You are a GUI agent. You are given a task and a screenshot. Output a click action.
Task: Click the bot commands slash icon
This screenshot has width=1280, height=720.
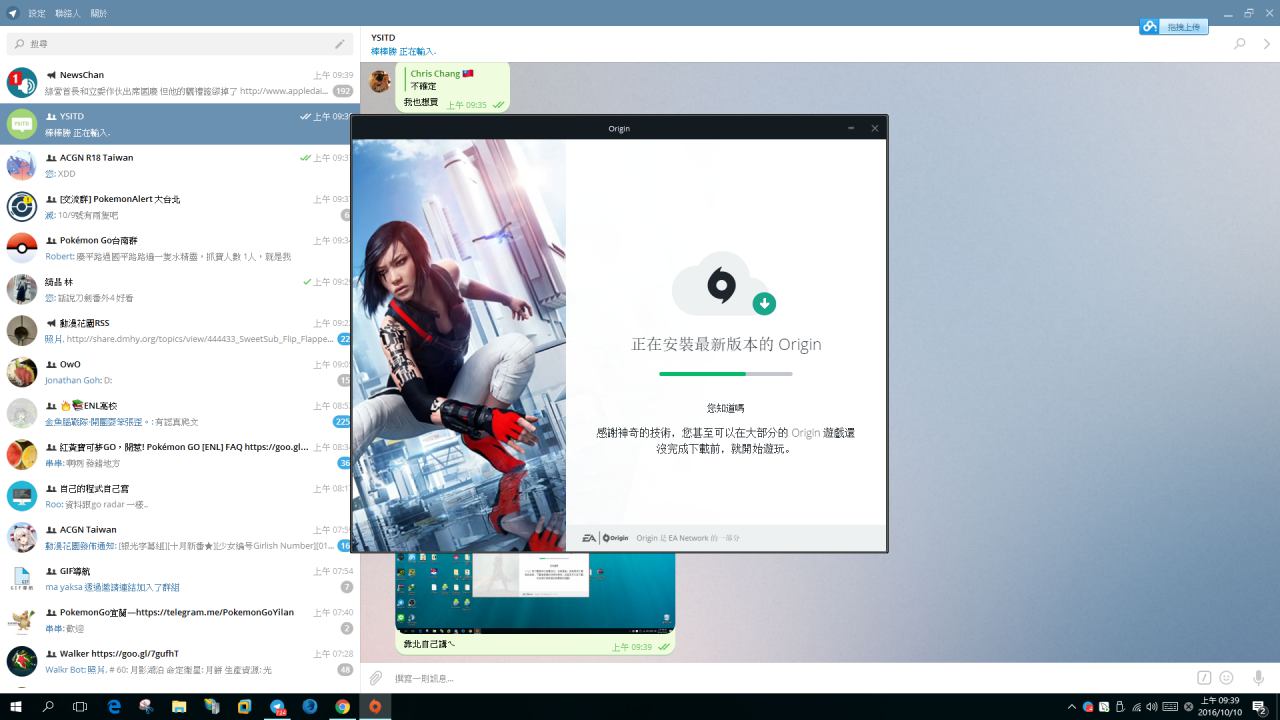[1205, 678]
